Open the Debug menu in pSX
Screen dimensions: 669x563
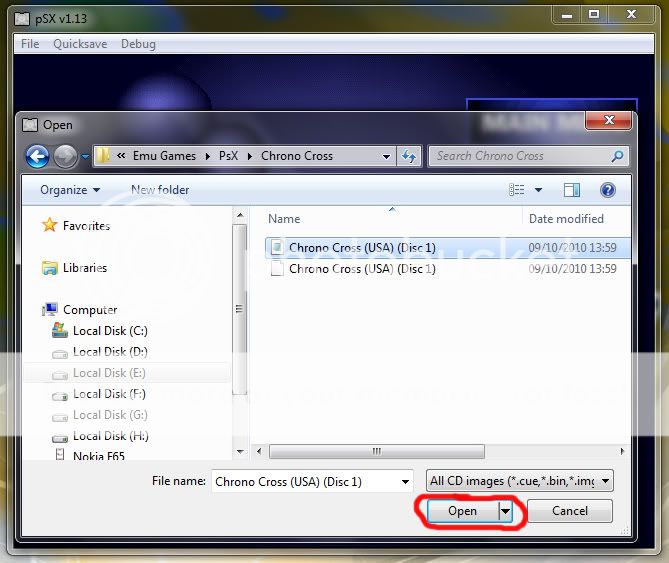click(138, 44)
